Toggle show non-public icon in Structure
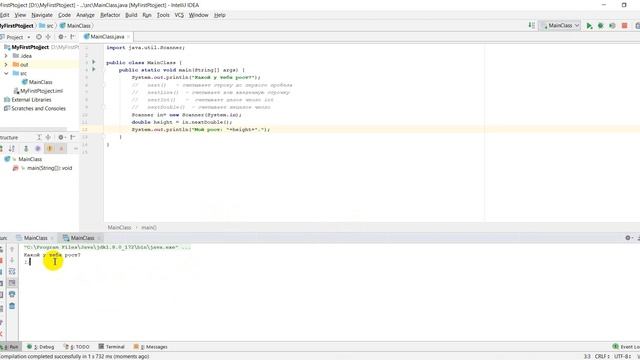Screen dimensions: 640x360 point(61,149)
